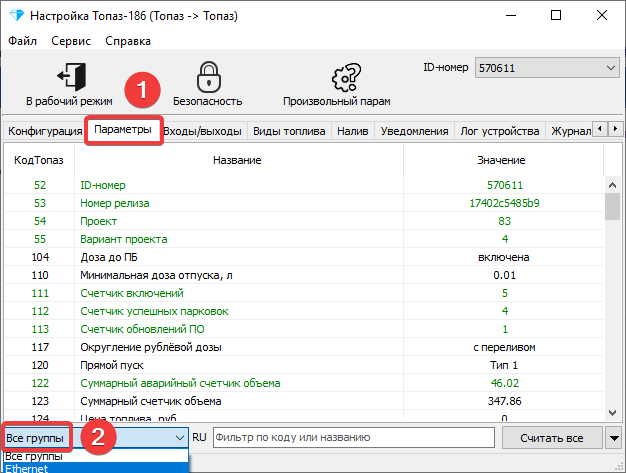The image size is (626, 473).
Task: Expand the ID-номер combo box
Action: (x=610, y=68)
